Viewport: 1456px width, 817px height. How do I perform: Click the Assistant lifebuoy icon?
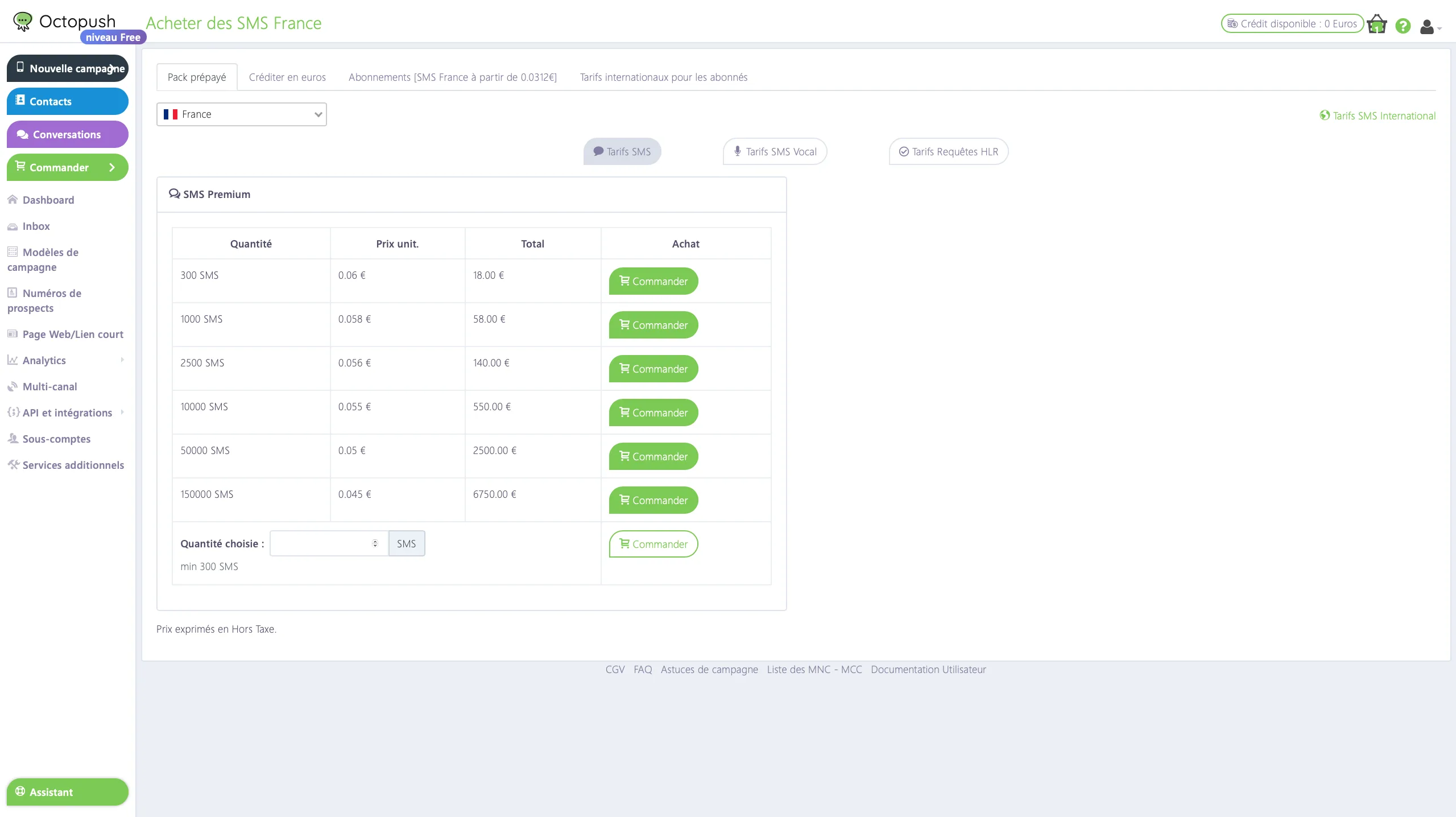click(20, 791)
